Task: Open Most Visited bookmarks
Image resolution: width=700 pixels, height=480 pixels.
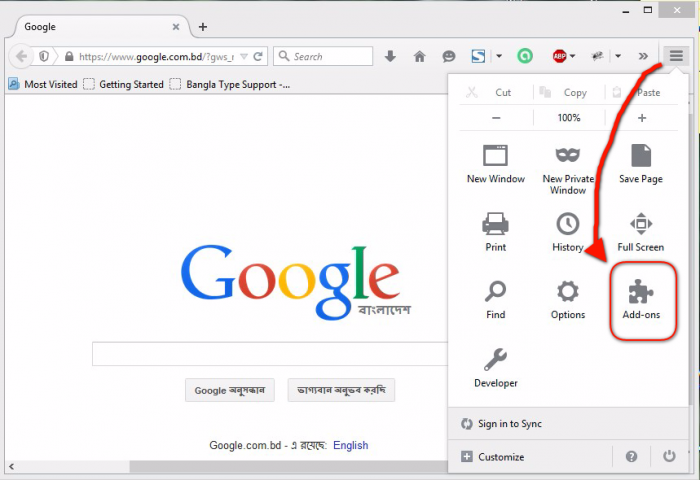Action: click(x=43, y=84)
